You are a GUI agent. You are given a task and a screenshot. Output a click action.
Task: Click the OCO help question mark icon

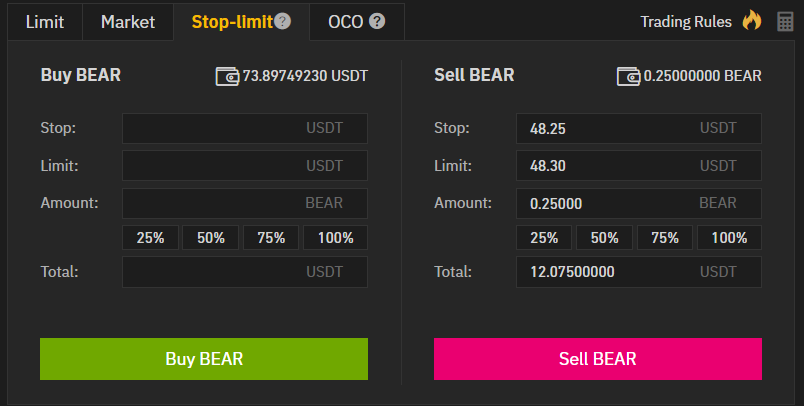[377, 21]
